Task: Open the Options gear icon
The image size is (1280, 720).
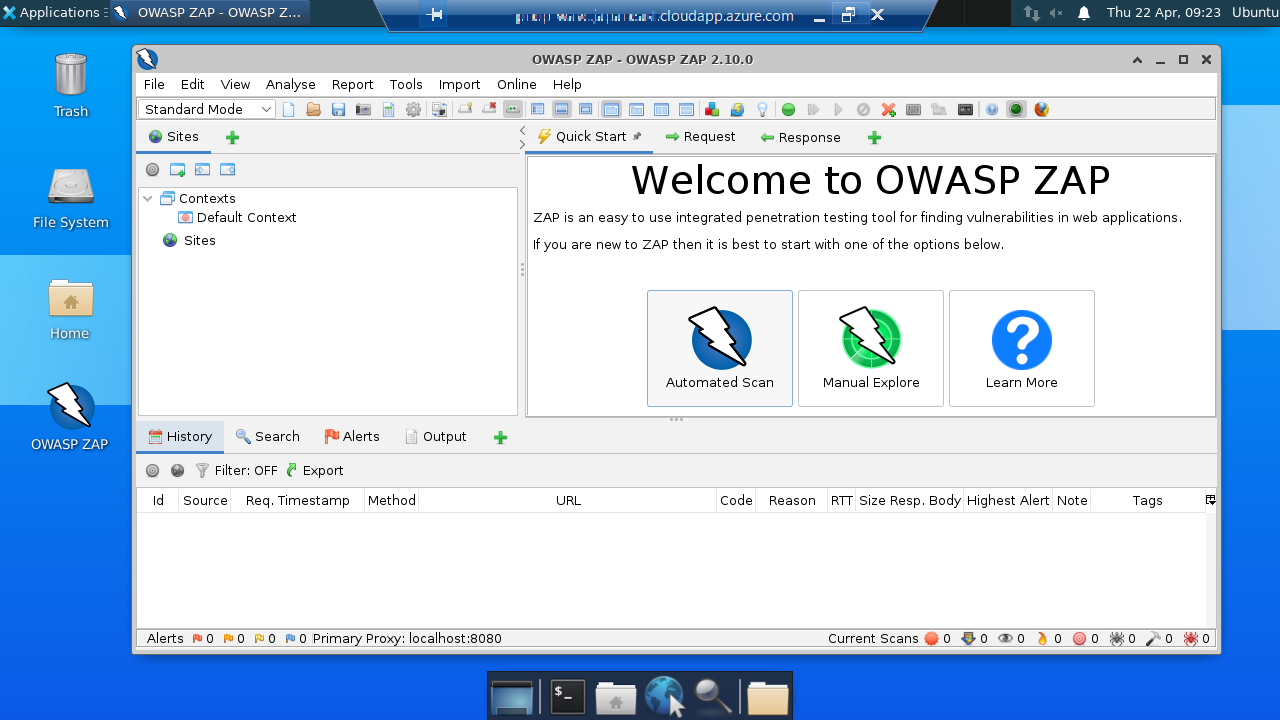Action: [x=413, y=109]
